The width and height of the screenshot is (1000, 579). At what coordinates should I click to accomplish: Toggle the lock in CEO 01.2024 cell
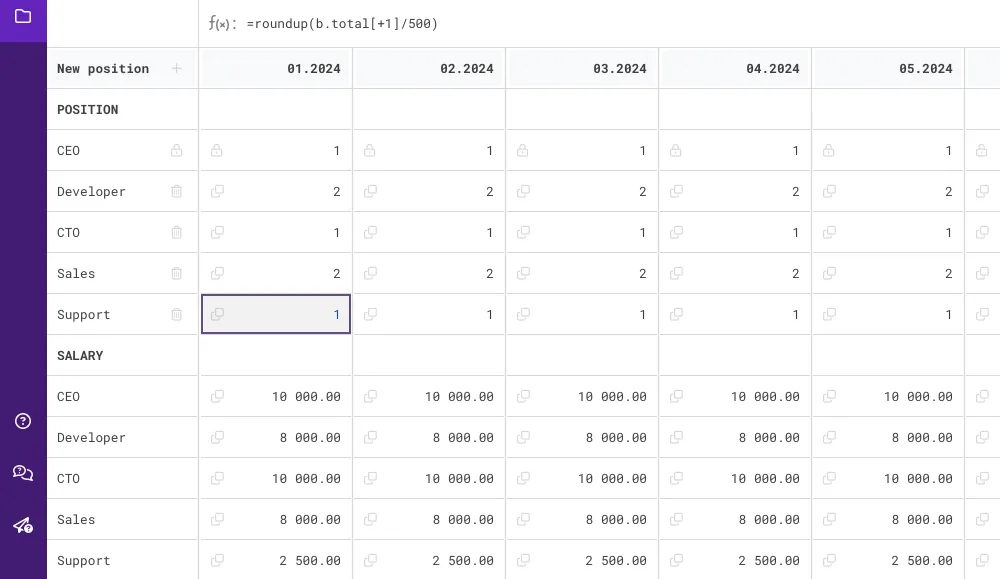pos(217,151)
